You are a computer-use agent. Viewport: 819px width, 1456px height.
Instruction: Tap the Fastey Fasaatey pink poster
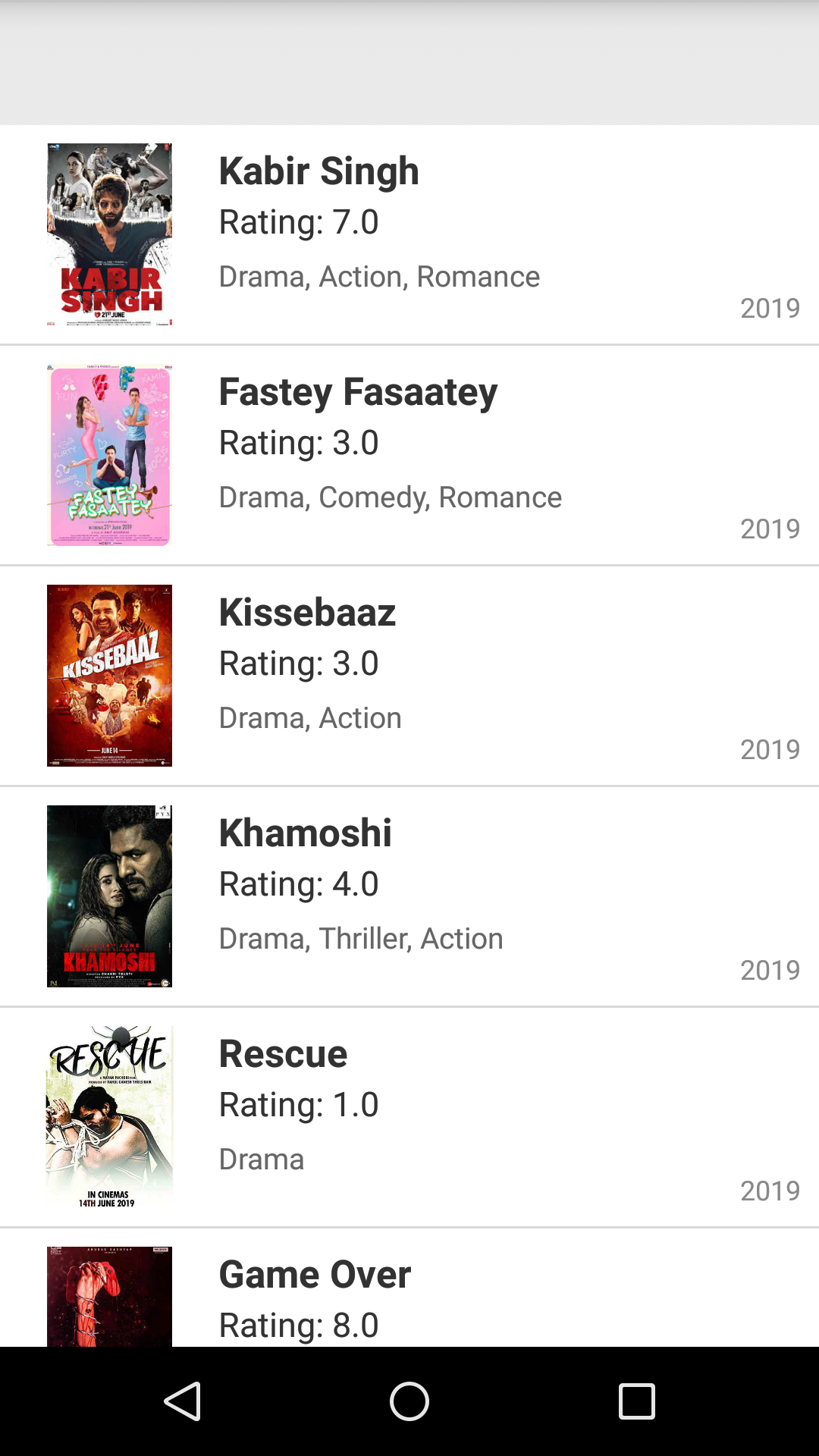pos(109,455)
